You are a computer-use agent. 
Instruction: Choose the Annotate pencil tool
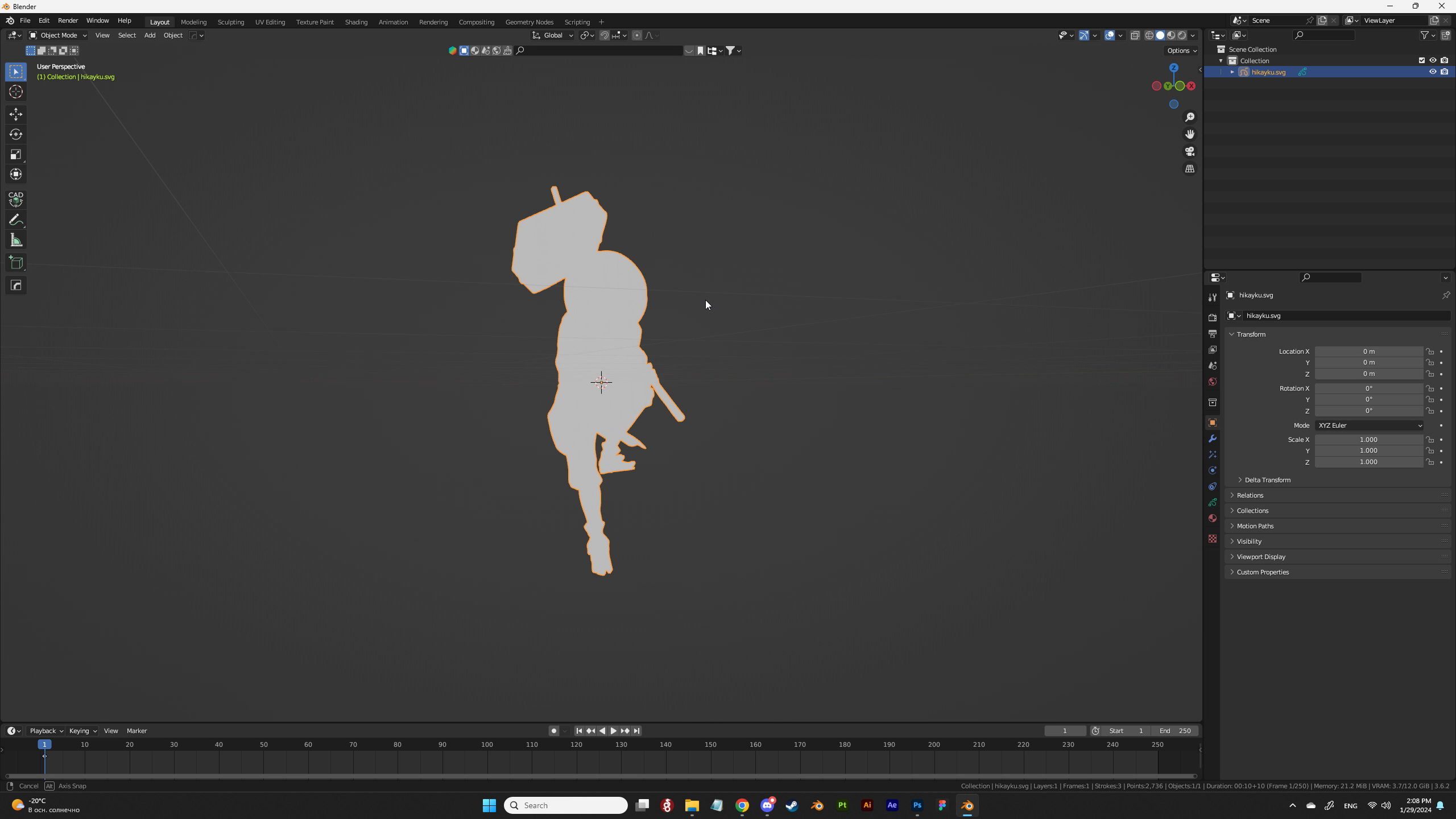(16, 220)
